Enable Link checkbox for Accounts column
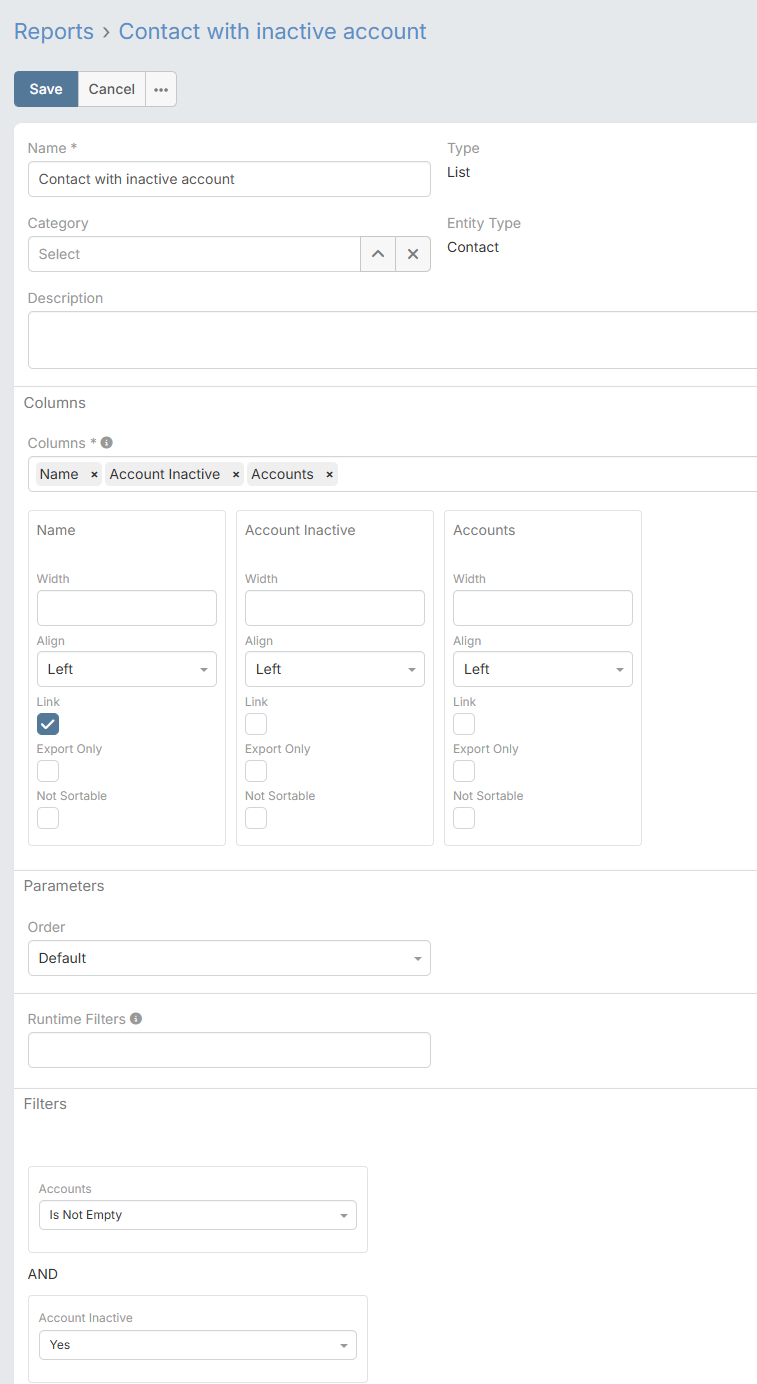The width and height of the screenshot is (757, 1384). pos(464,724)
